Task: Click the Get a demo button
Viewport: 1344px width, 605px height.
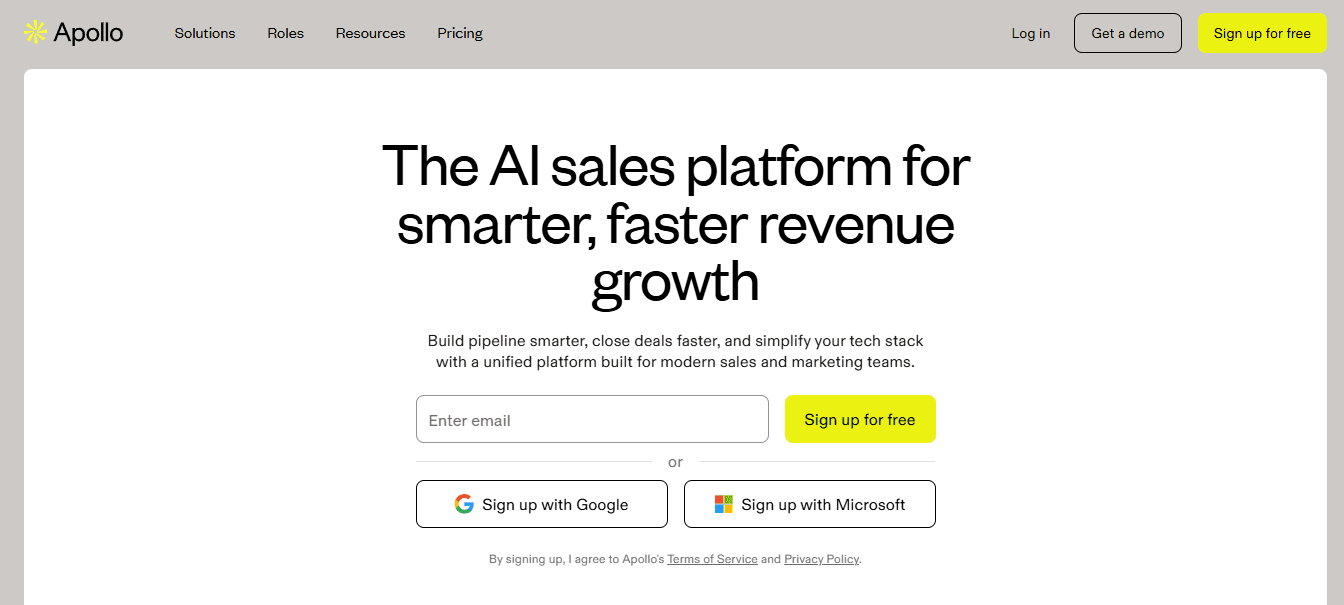Action: point(1127,33)
